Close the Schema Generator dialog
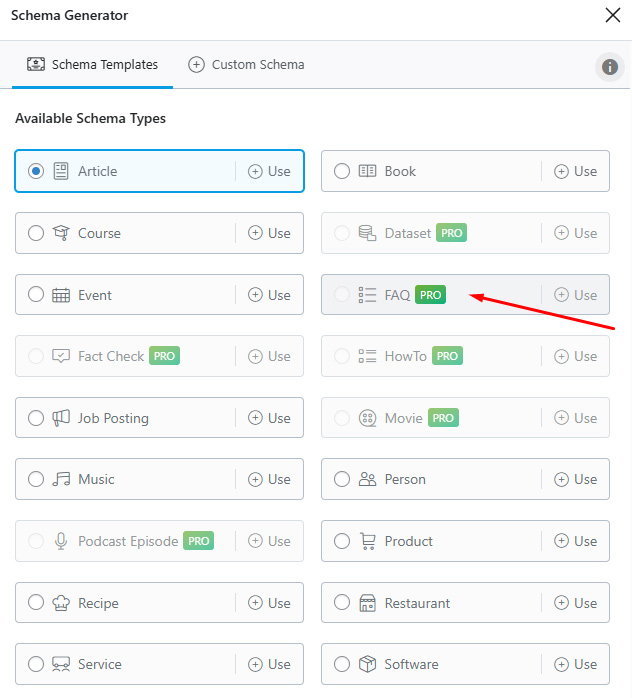This screenshot has width=632, height=698. pyautogui.click(x=611, y=15)
